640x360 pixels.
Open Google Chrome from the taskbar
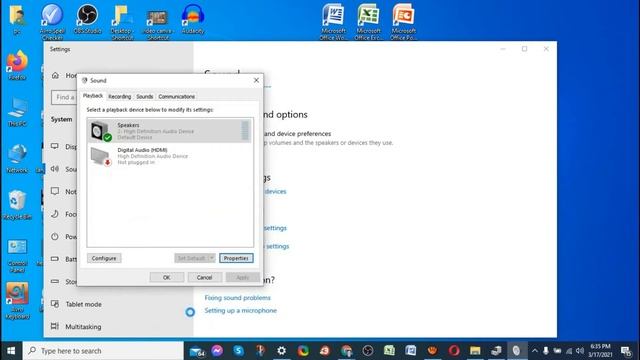[346, 351]
